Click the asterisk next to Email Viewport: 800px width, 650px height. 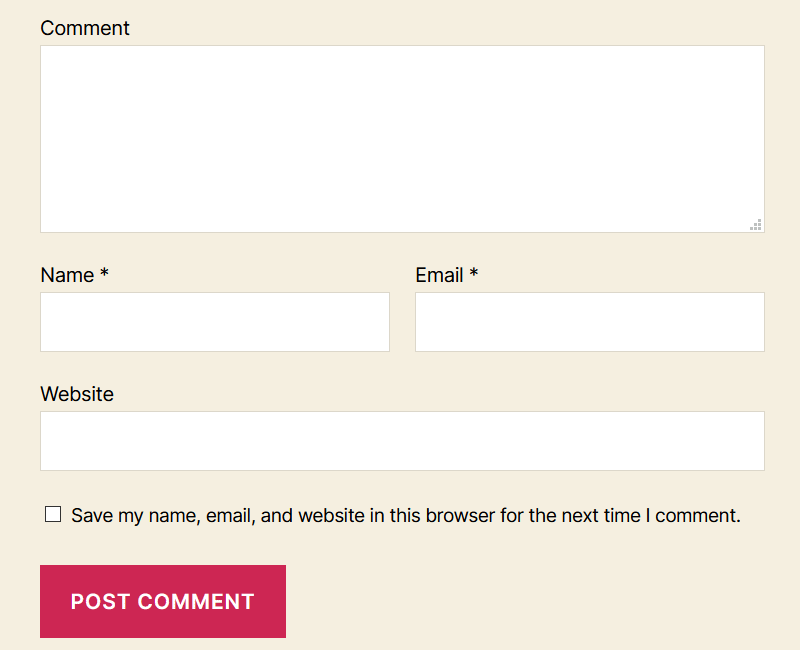472,275
